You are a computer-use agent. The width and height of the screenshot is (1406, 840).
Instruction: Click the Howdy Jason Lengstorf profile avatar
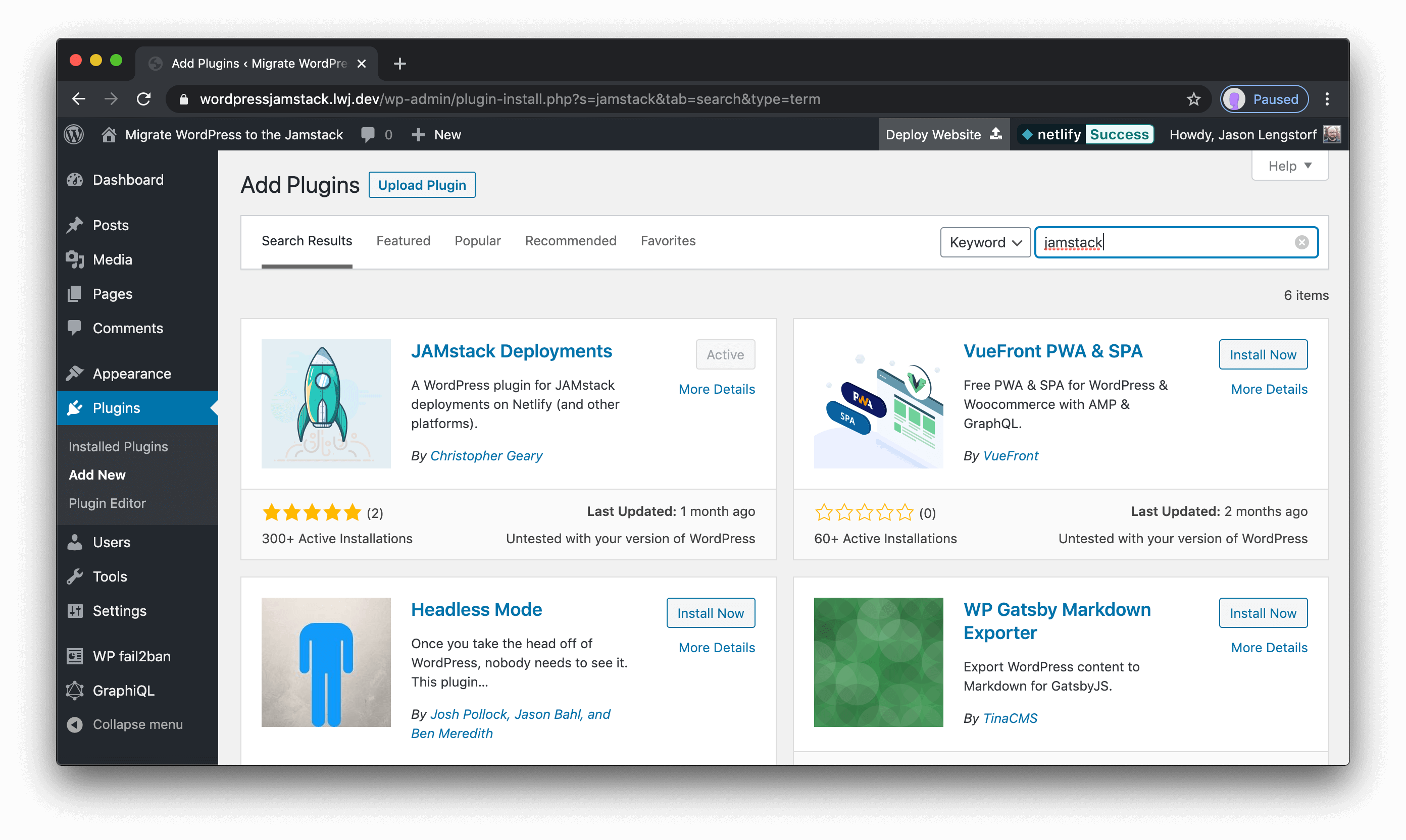pyautogui.click(x=1332, y=134)
